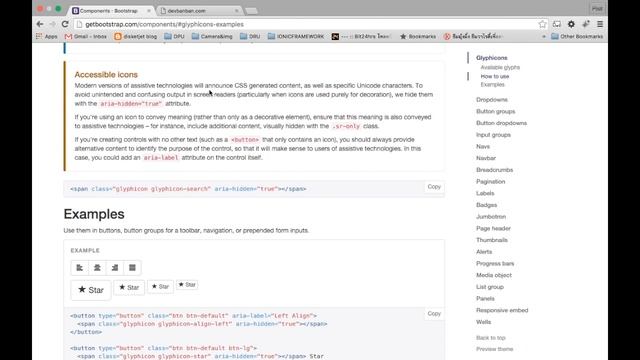Click the gear extension icon
This screenshot has width=640, height=360.
[x=571, y=24]
